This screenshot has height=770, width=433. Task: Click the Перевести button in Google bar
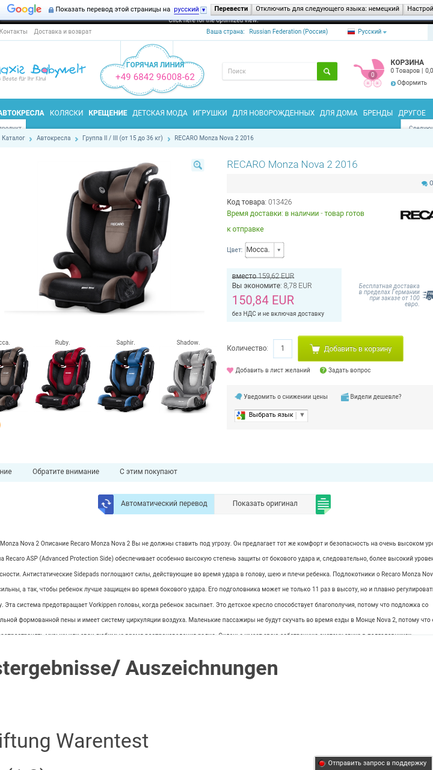click(231, 9)
